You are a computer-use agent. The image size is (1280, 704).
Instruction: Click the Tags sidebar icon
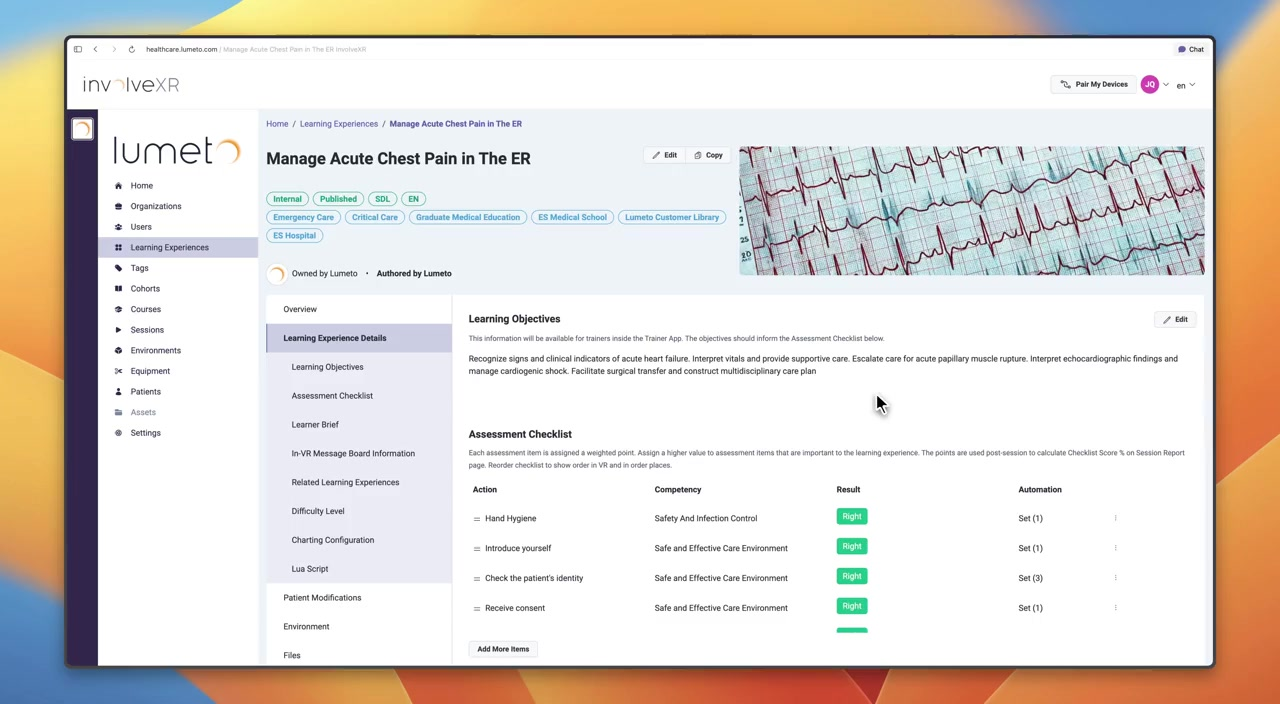118,268
